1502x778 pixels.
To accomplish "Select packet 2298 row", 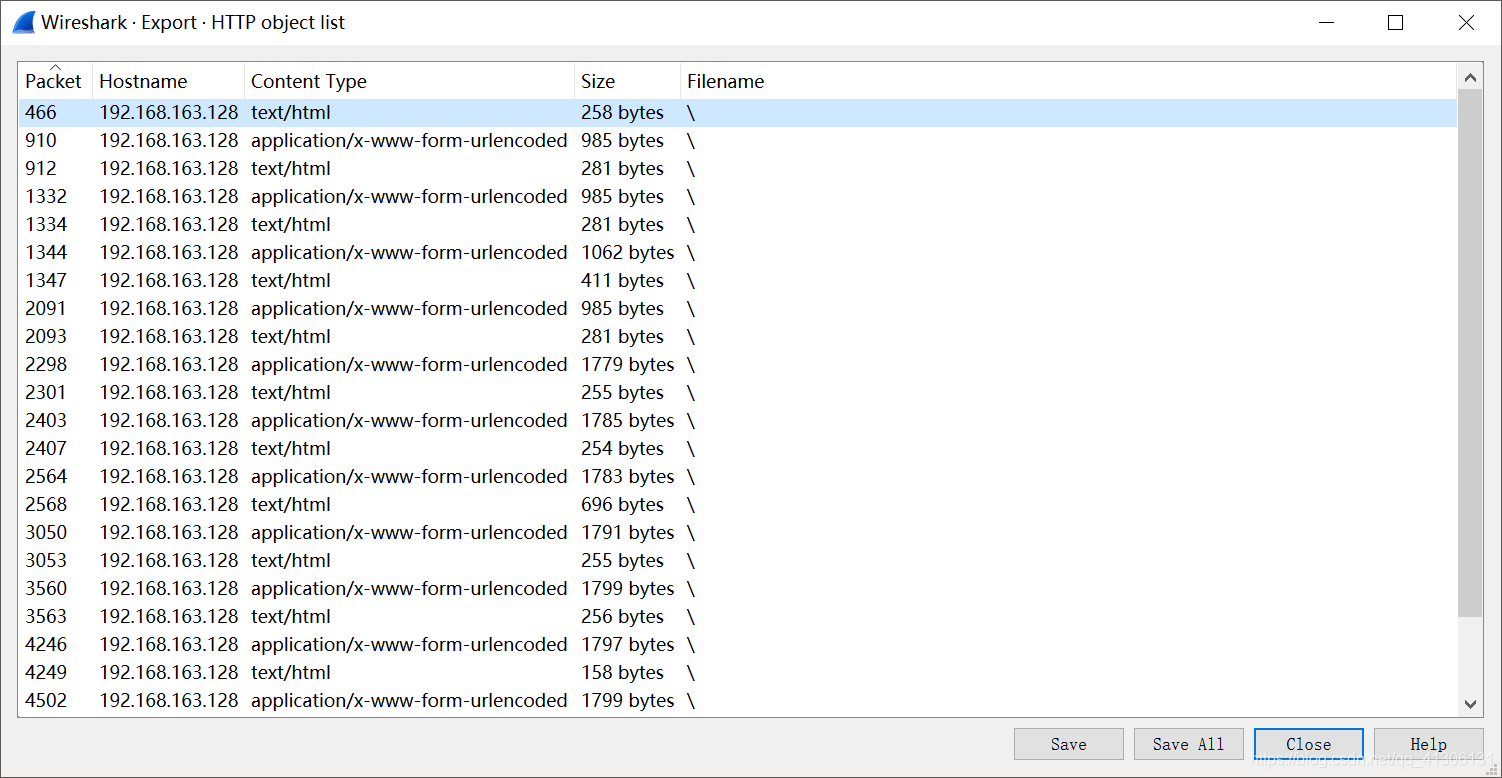I will (x=738, y=365).
